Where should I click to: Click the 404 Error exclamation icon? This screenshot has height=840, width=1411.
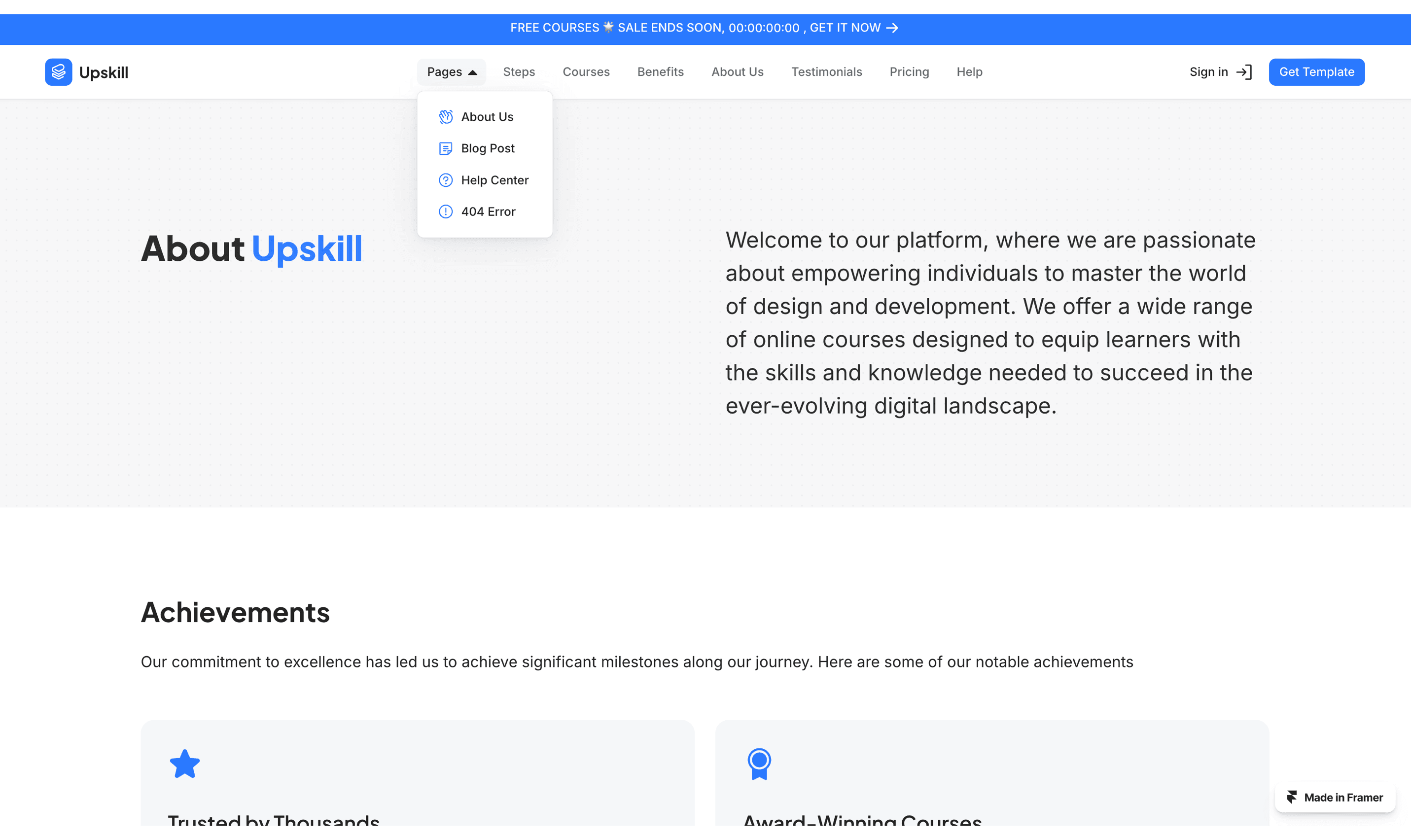click(x=445, y=211)
